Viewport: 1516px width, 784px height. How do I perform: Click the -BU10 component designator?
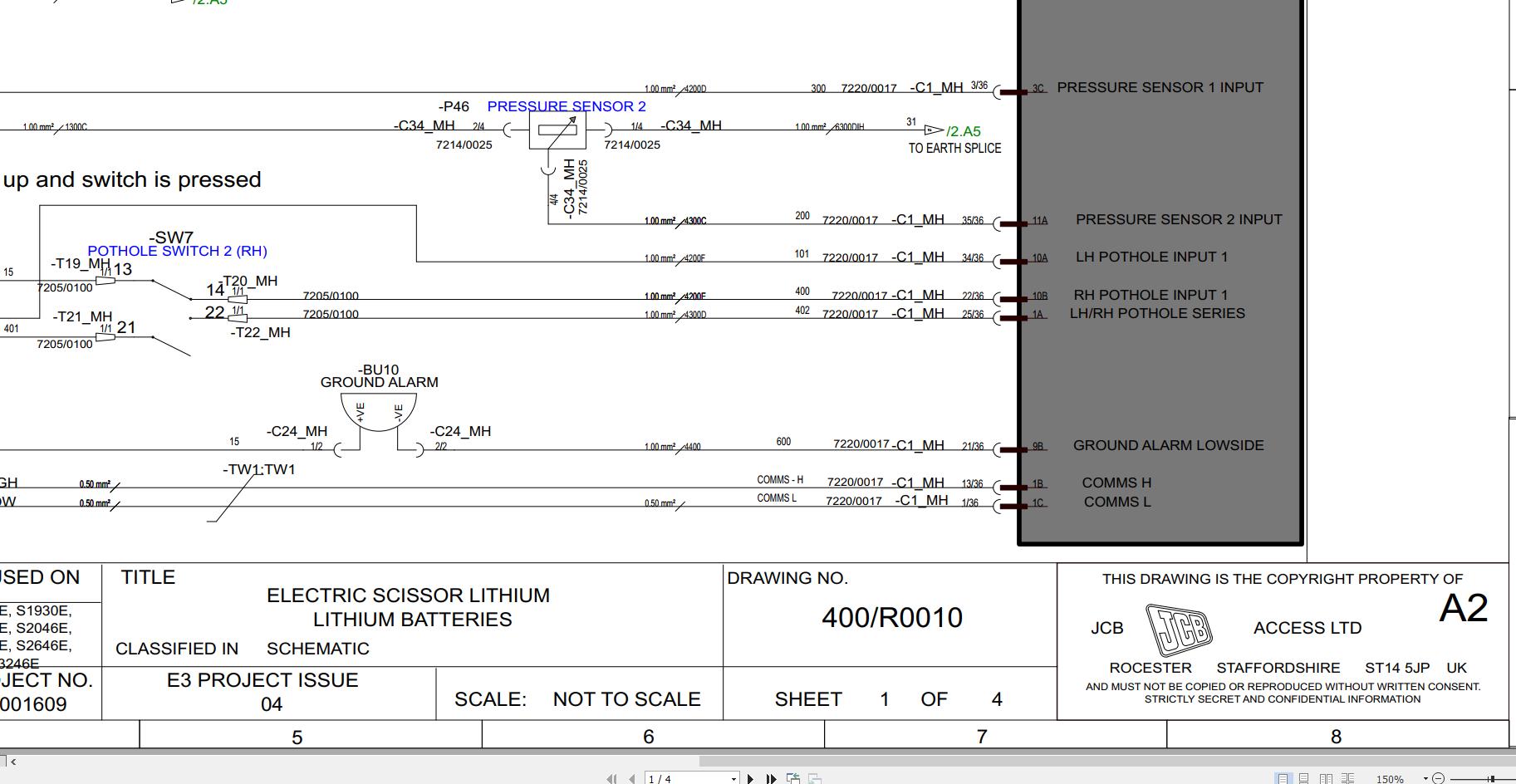[378, 370]
